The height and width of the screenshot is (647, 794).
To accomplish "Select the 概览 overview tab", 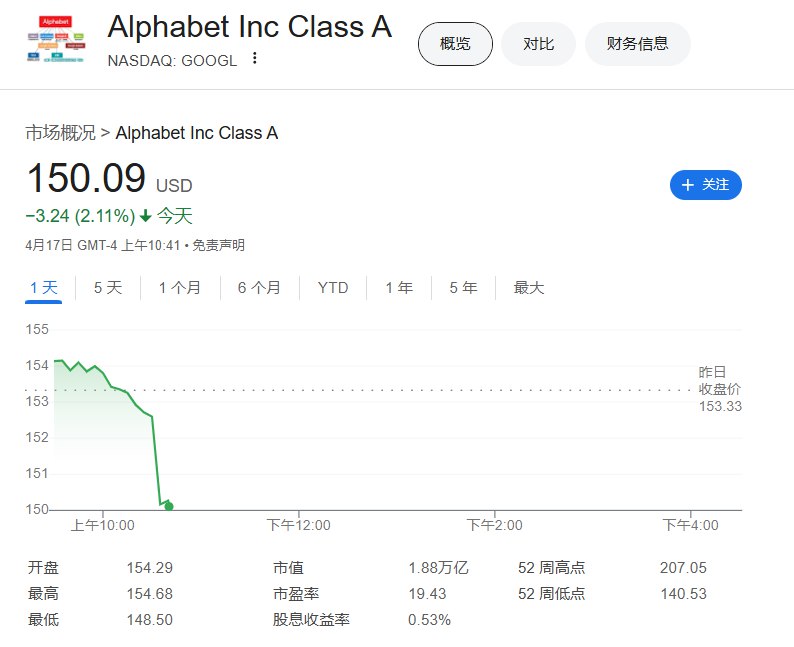I will (455, 44).
